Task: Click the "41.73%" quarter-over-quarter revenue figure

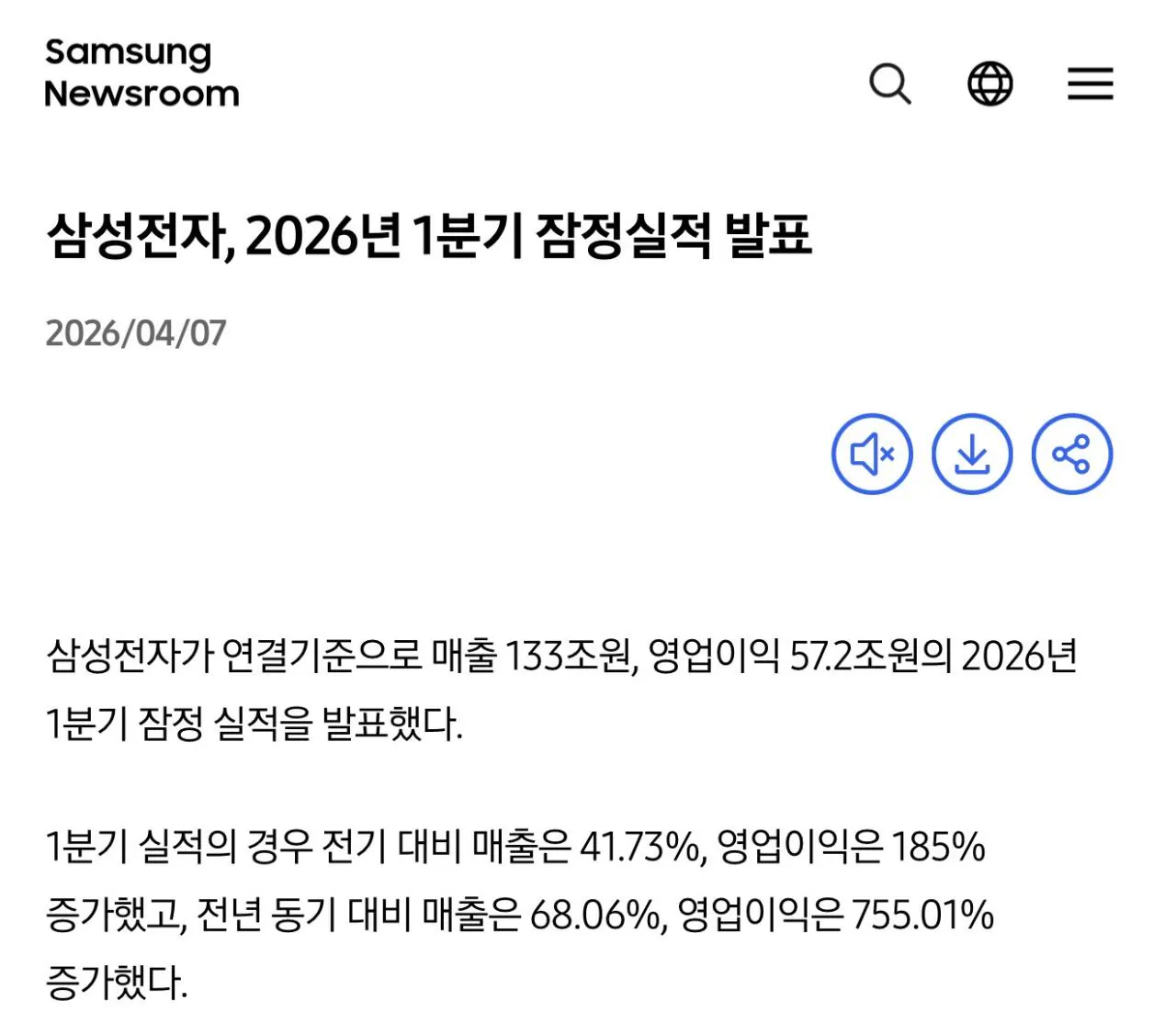Action: [x=639, y=846]
